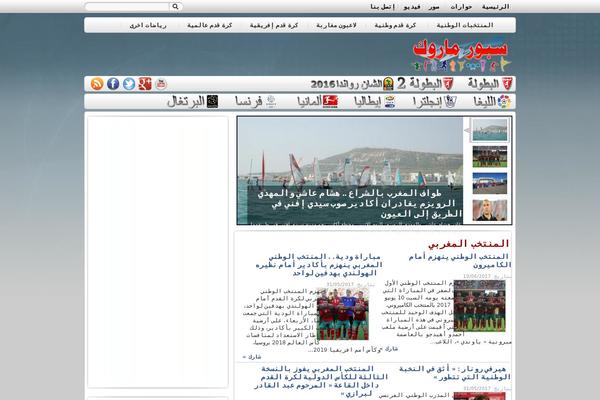Viewport: 600px width, 400px height.
Task: Select كرة قدم إفريقية navigation tab
Action: [274, 25]
